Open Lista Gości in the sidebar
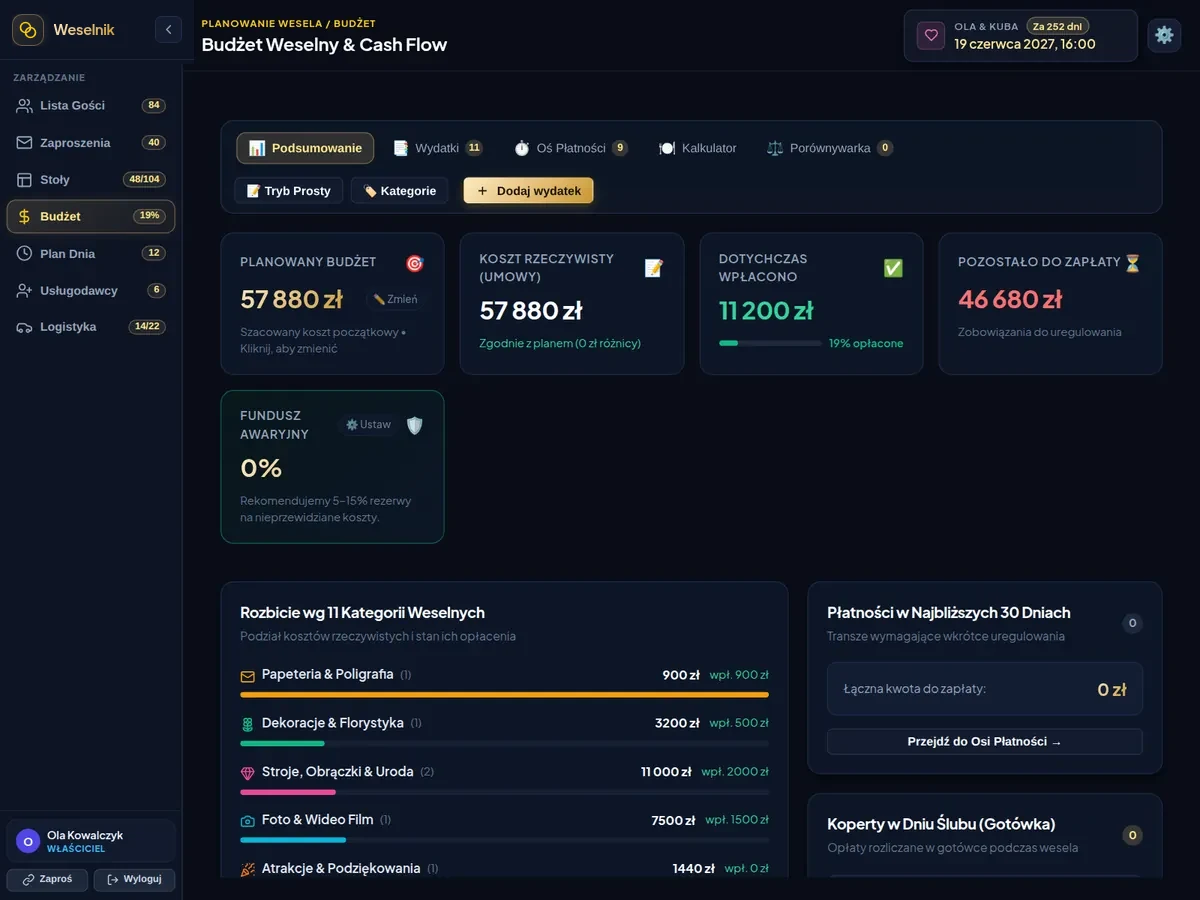 pos(91,106)
